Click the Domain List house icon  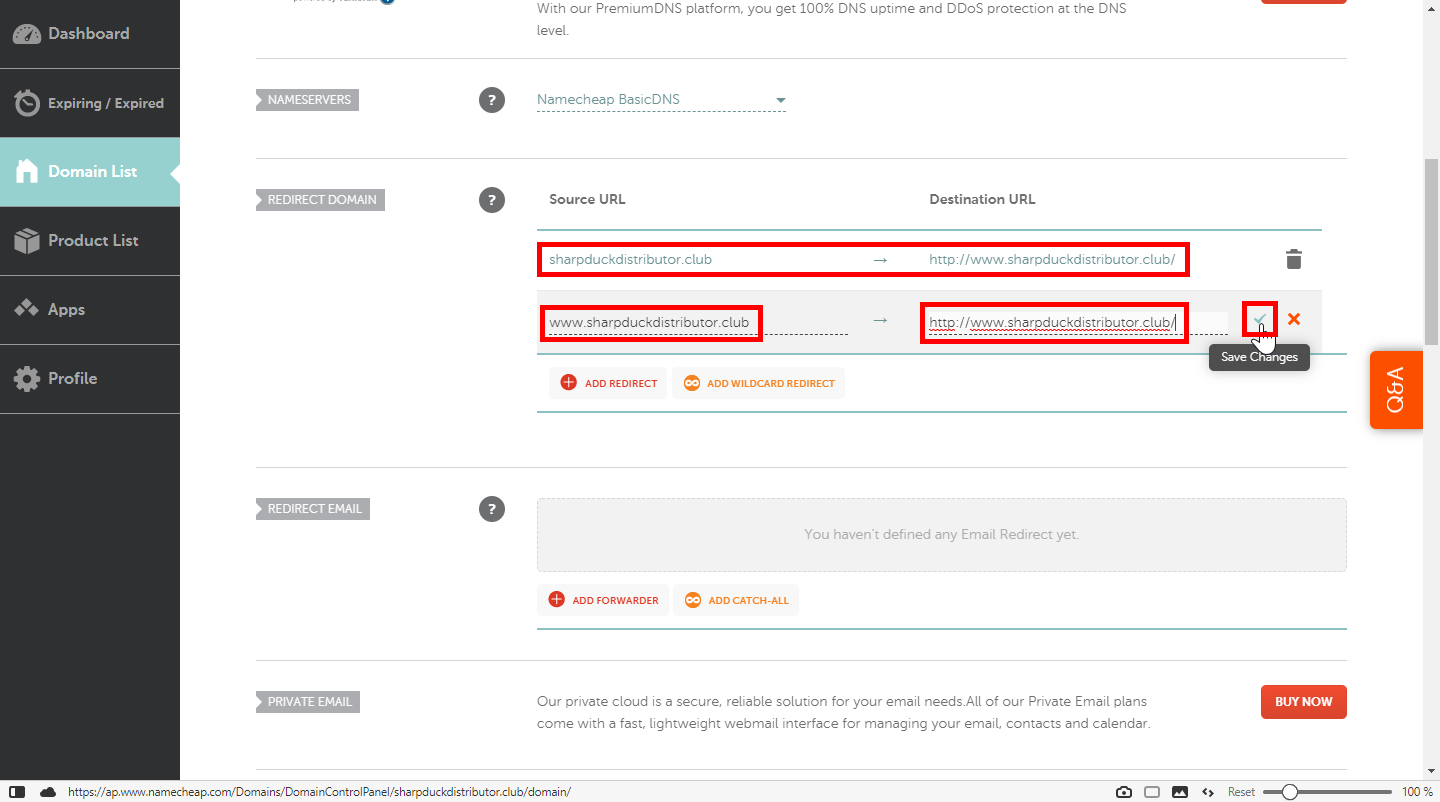27,171
